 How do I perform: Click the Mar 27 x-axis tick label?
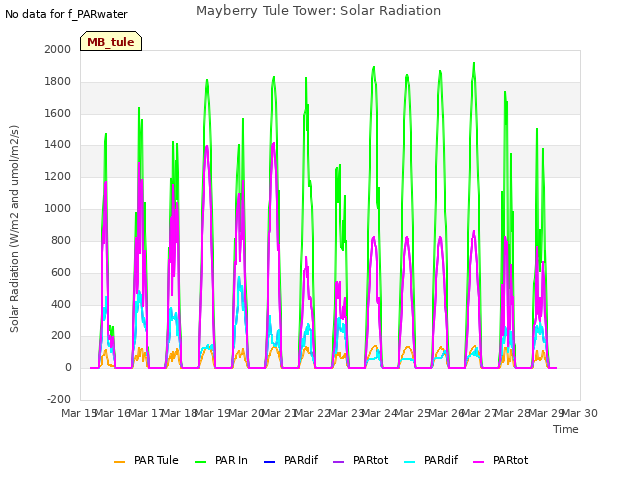[x=480, y=413]
